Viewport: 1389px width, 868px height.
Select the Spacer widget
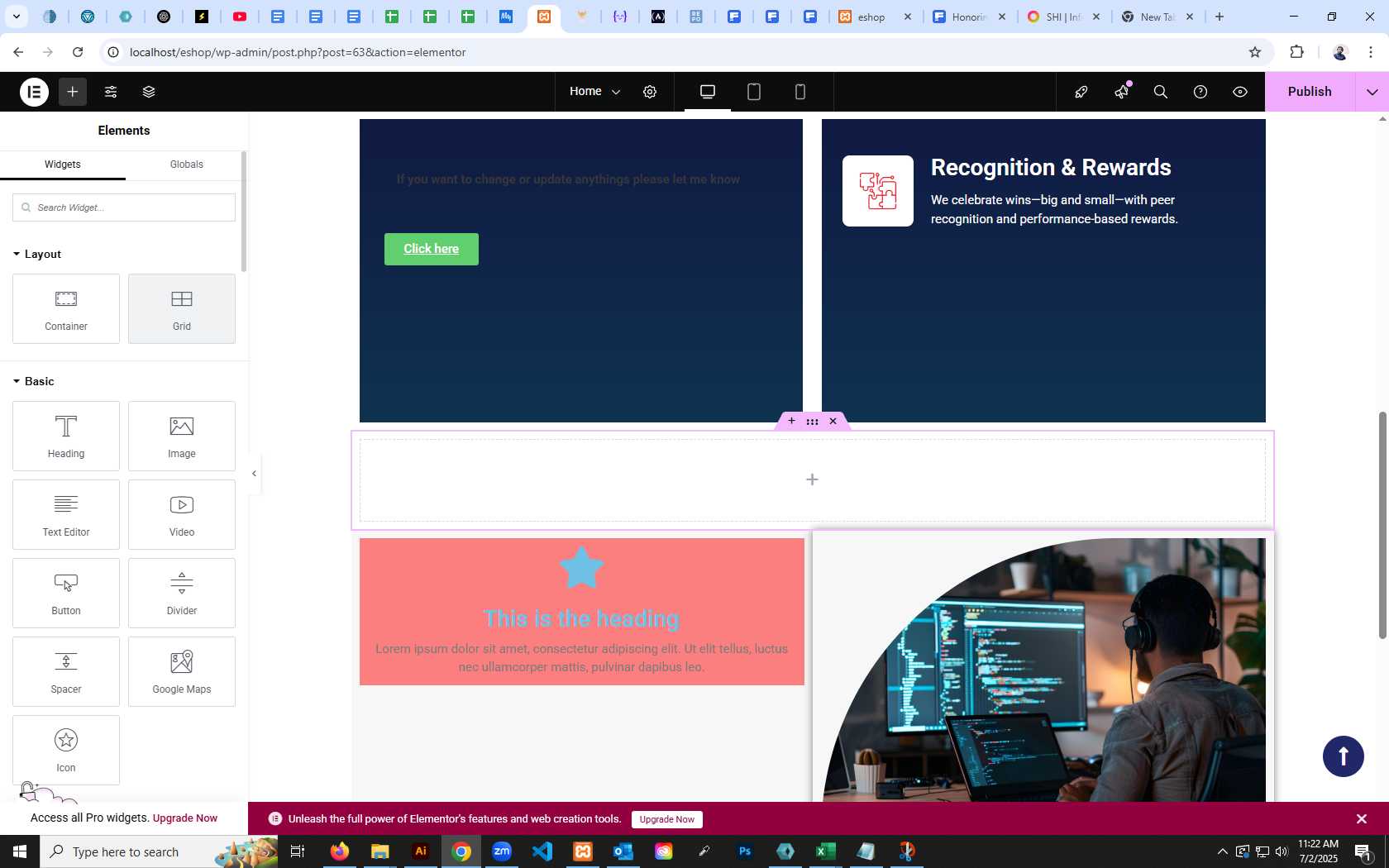pos(66,671)
